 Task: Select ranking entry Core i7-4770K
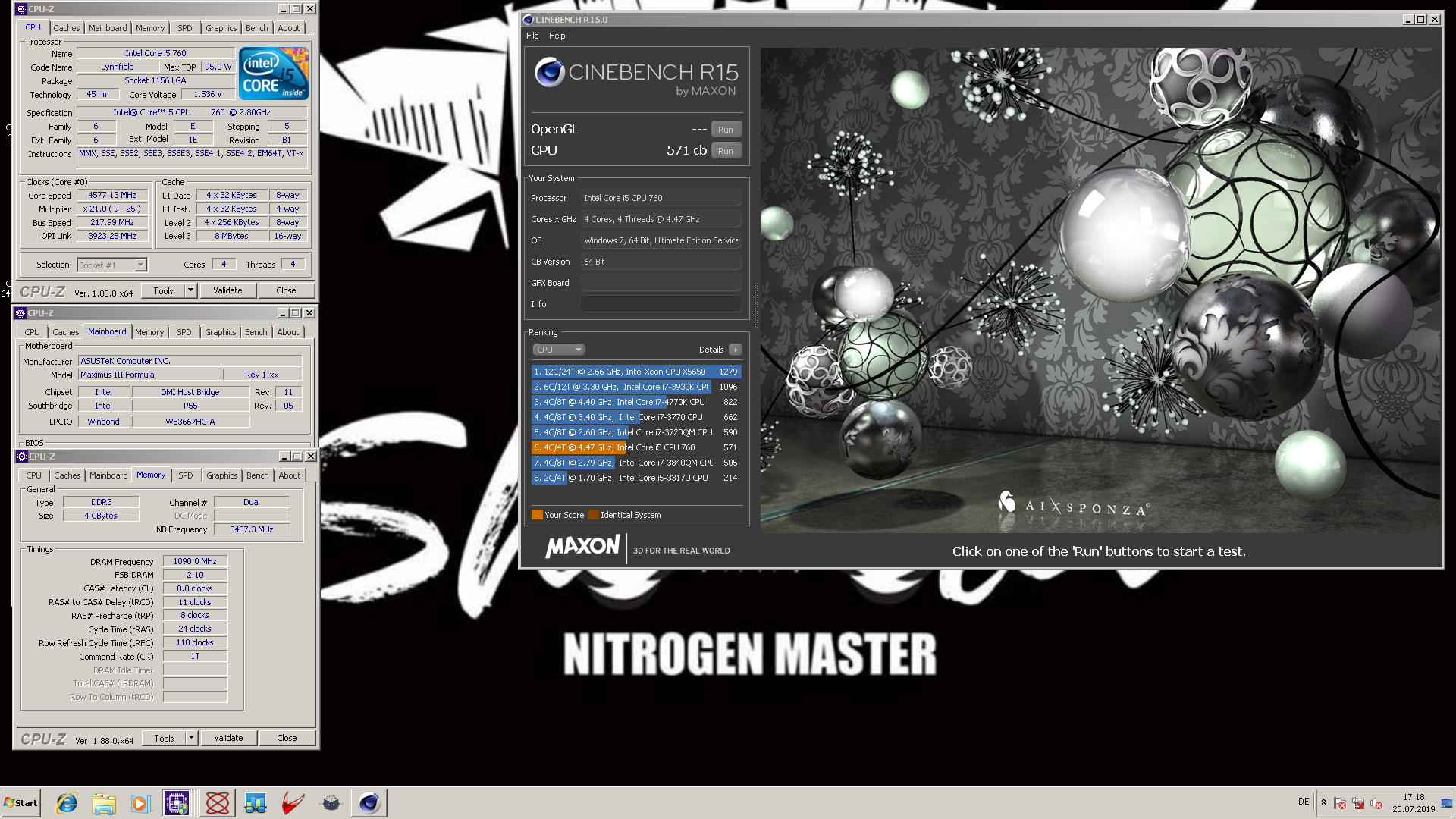(636, 402)
